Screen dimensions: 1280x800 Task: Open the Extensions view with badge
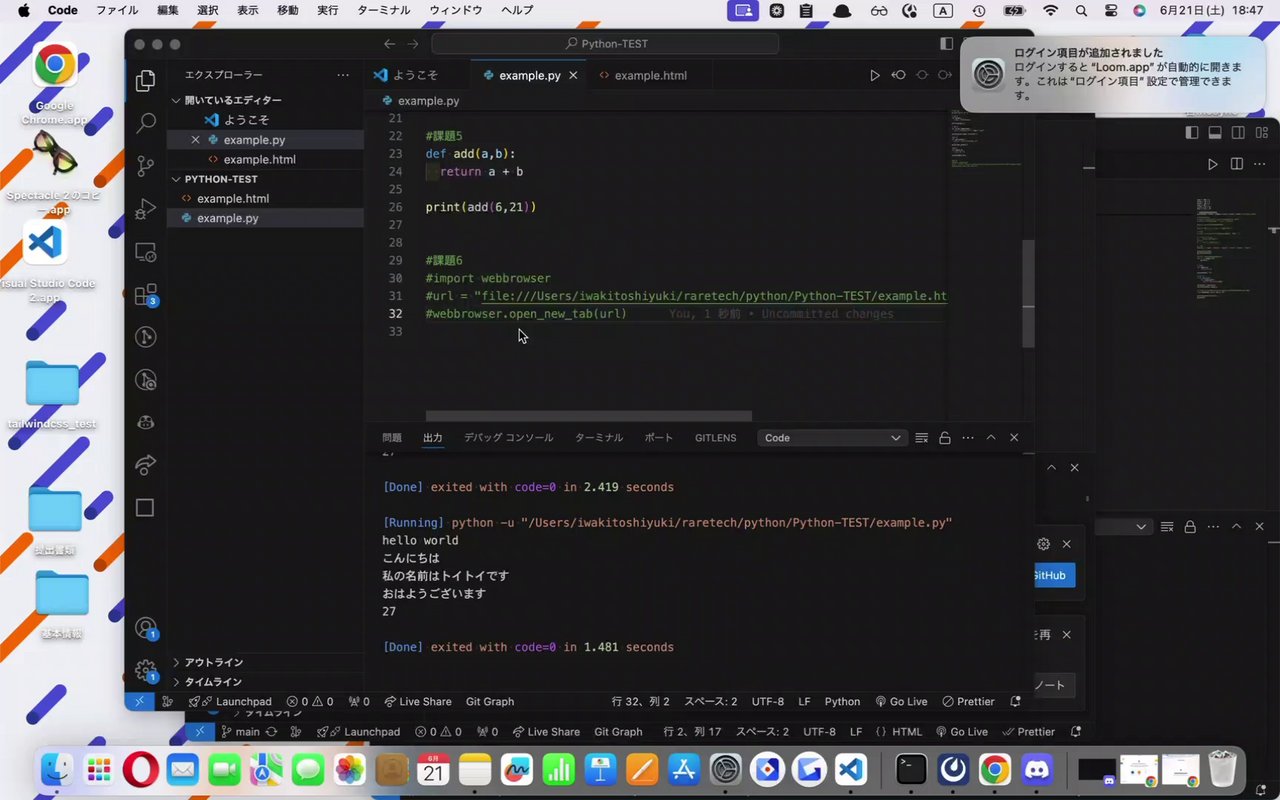(146, 295)
